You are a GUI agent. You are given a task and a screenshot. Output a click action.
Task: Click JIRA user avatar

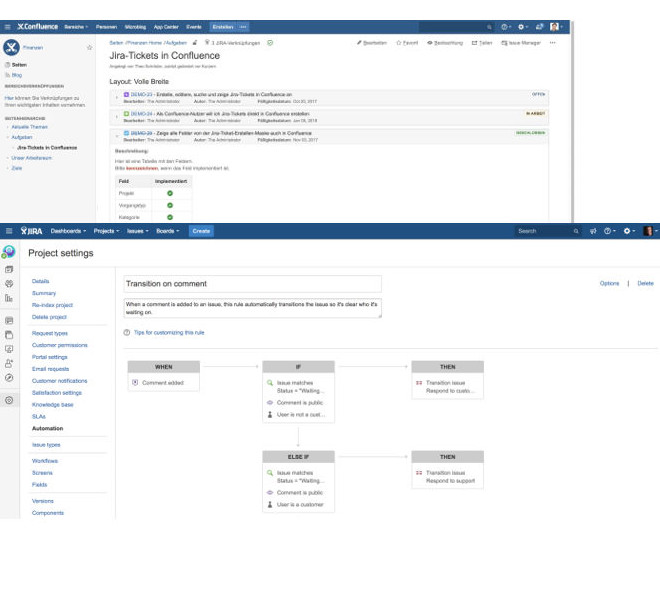tap(648, 231)
